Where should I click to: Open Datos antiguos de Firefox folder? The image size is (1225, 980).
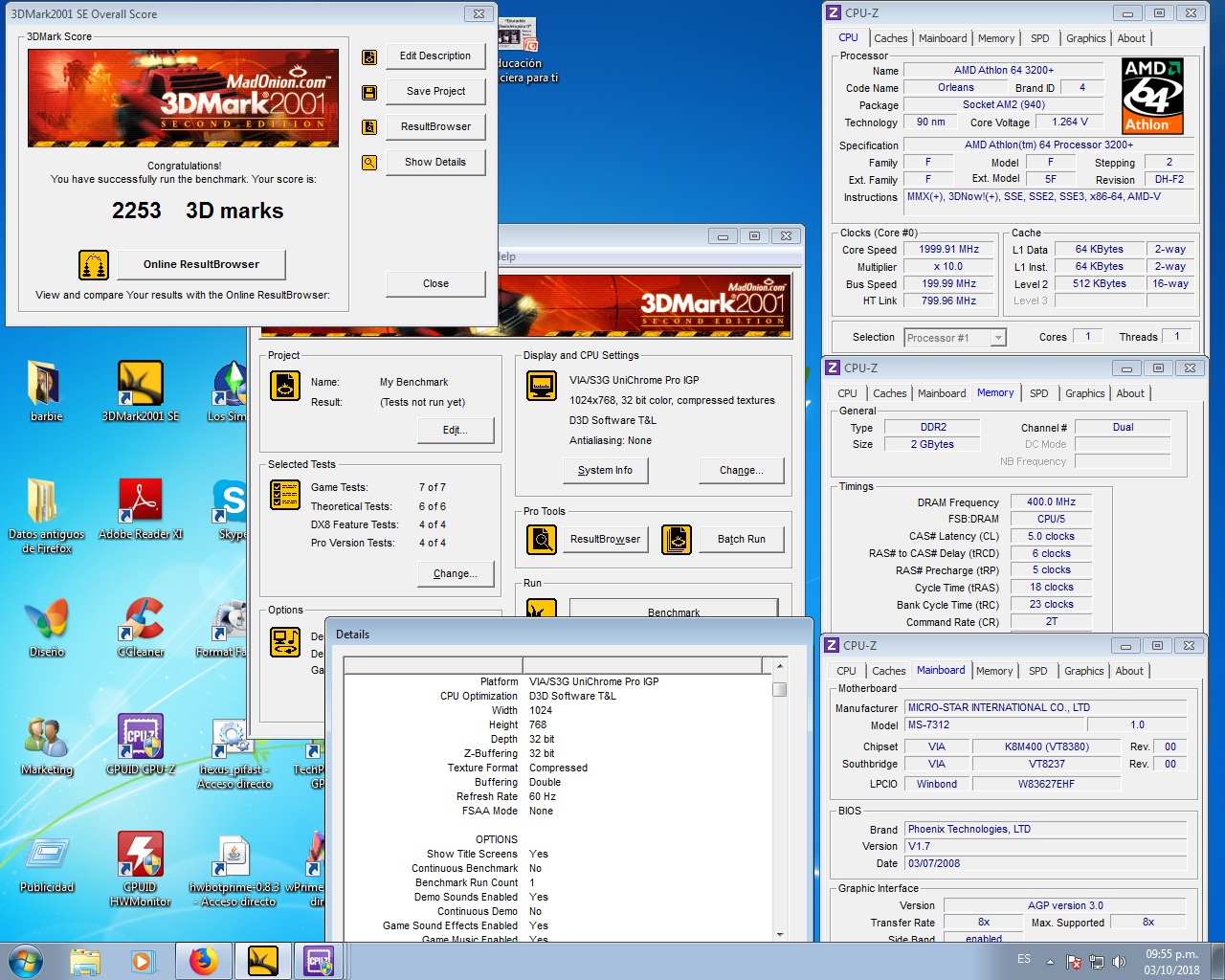45,516
